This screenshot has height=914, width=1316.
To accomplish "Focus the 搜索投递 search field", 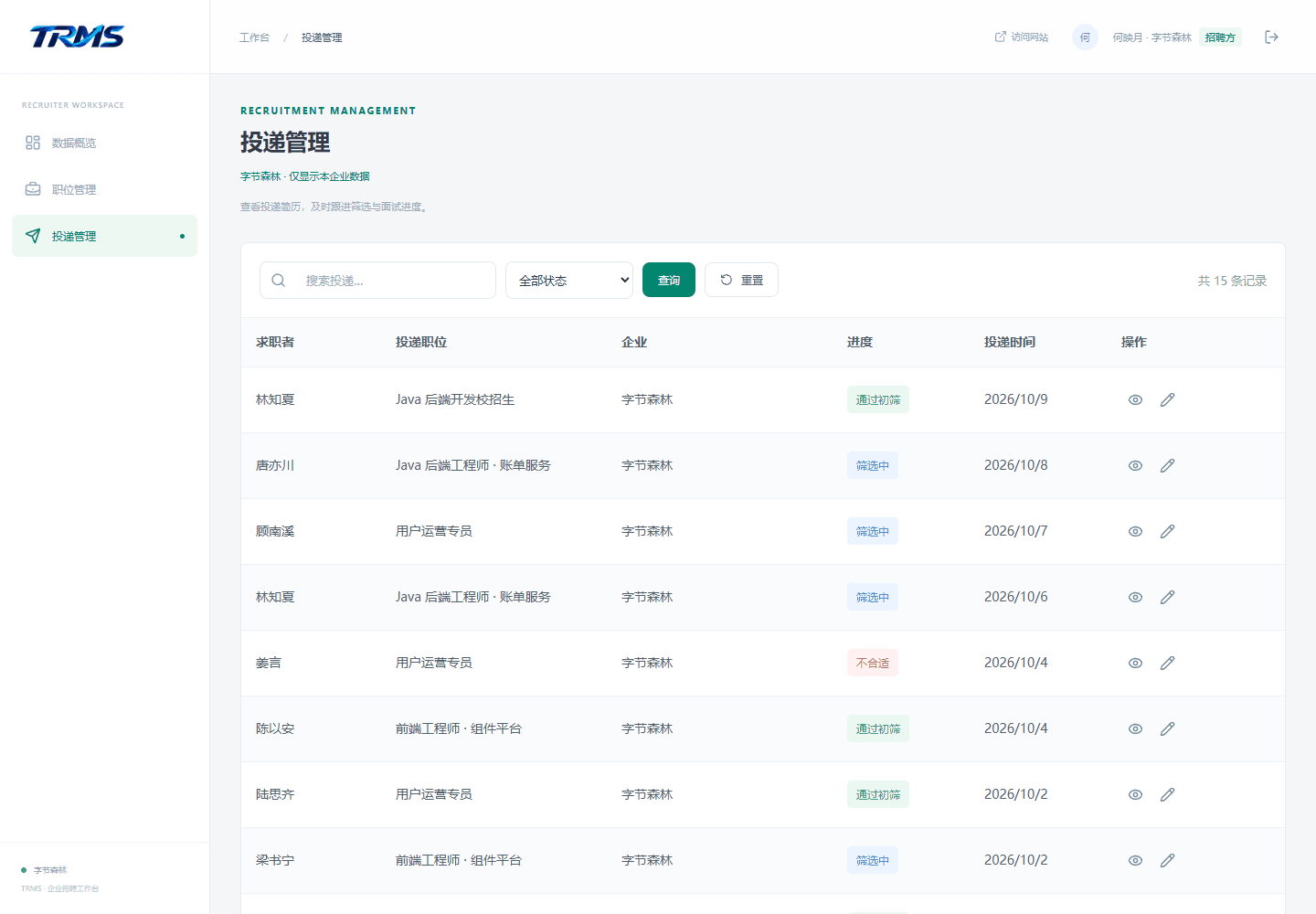I will point(377,280).
